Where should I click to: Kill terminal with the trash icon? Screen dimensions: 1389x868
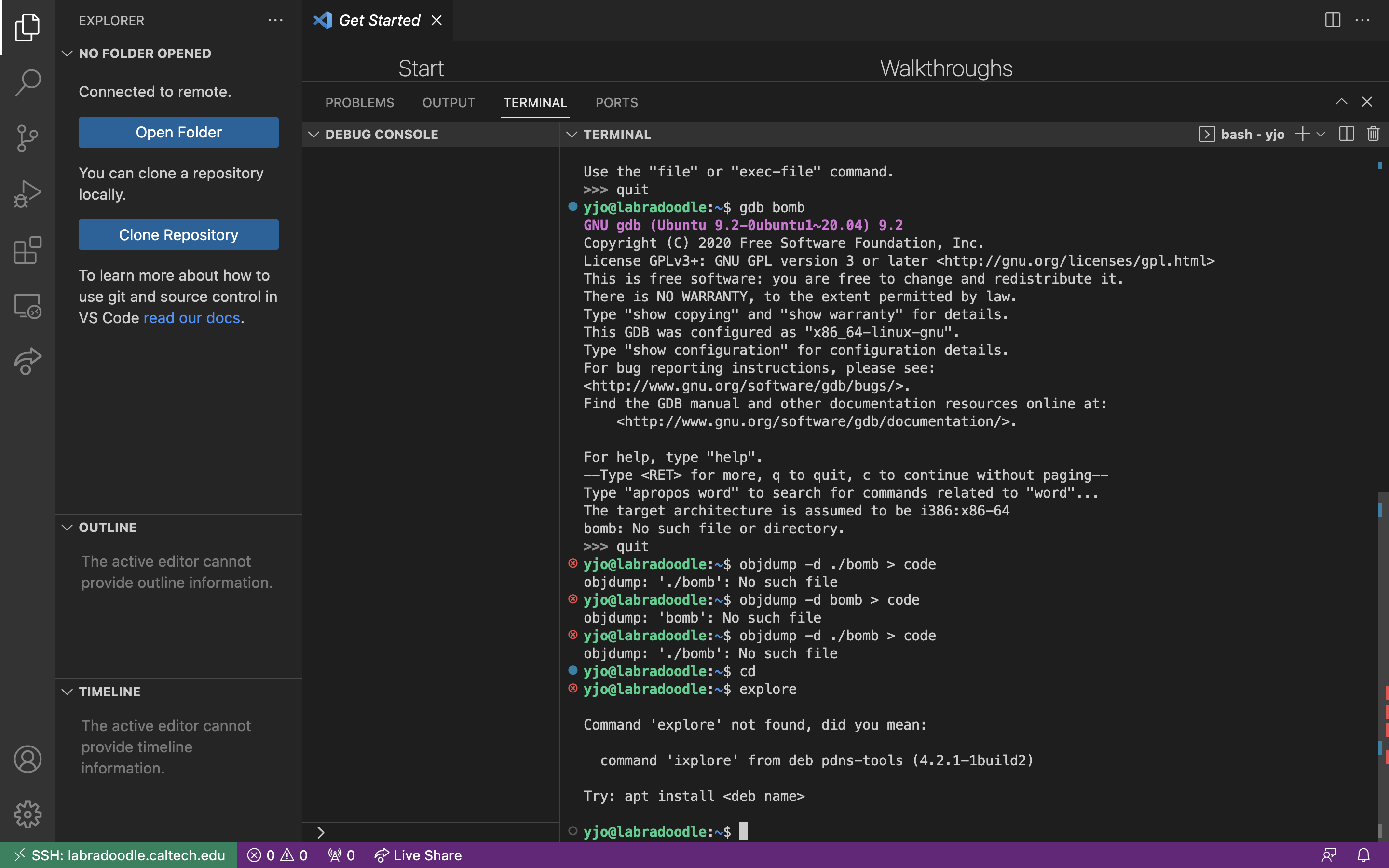pos(1373,135)
